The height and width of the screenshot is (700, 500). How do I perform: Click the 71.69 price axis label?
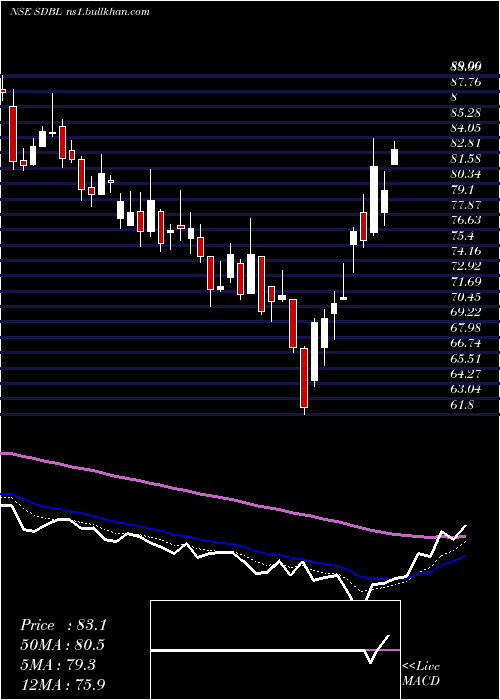[x=466, y=282]
